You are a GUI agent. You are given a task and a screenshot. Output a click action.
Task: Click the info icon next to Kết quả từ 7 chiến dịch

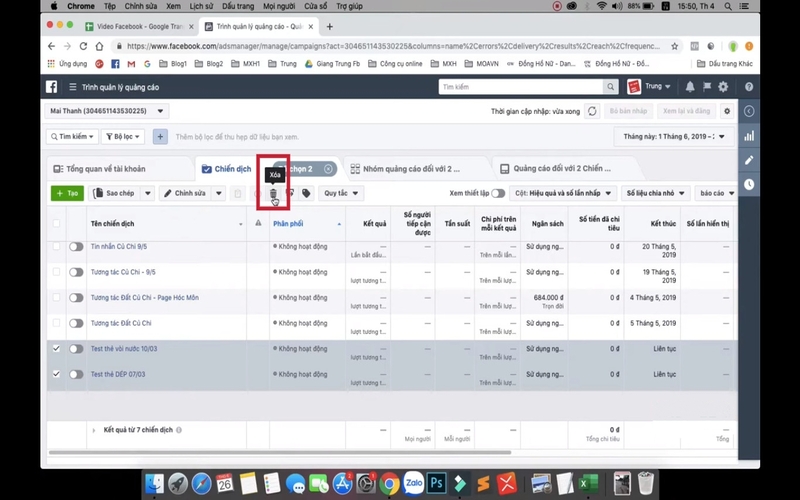pos(179,430)
